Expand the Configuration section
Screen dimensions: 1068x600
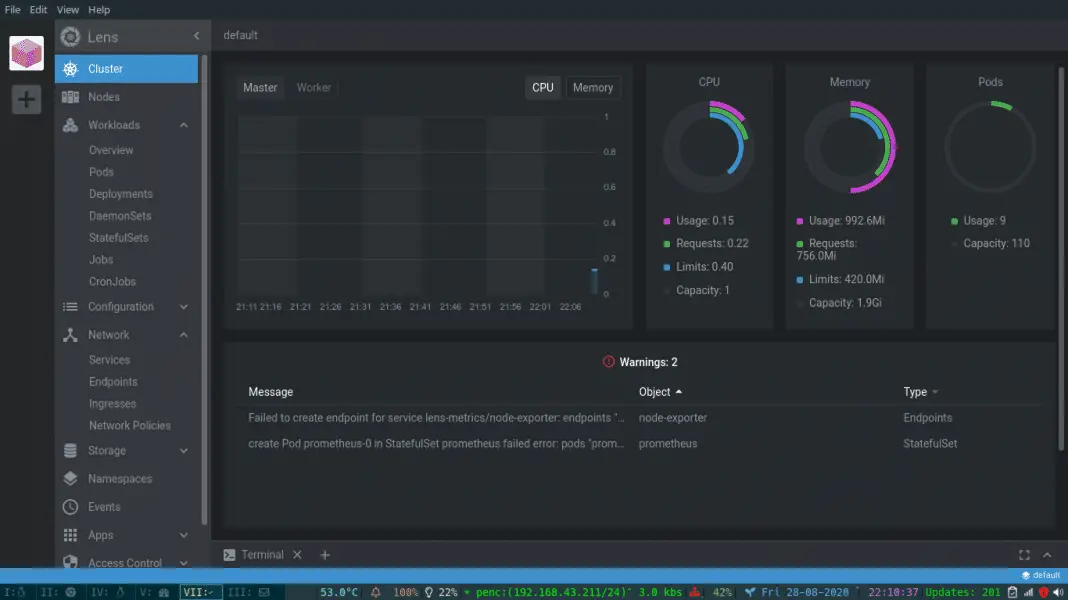183,306
